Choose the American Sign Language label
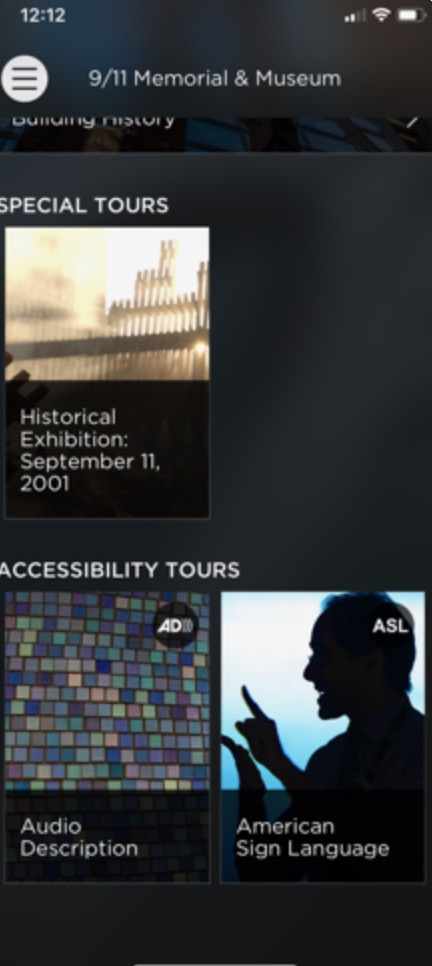The height and width of the screenshot is (966, 432). click(312, 837)
